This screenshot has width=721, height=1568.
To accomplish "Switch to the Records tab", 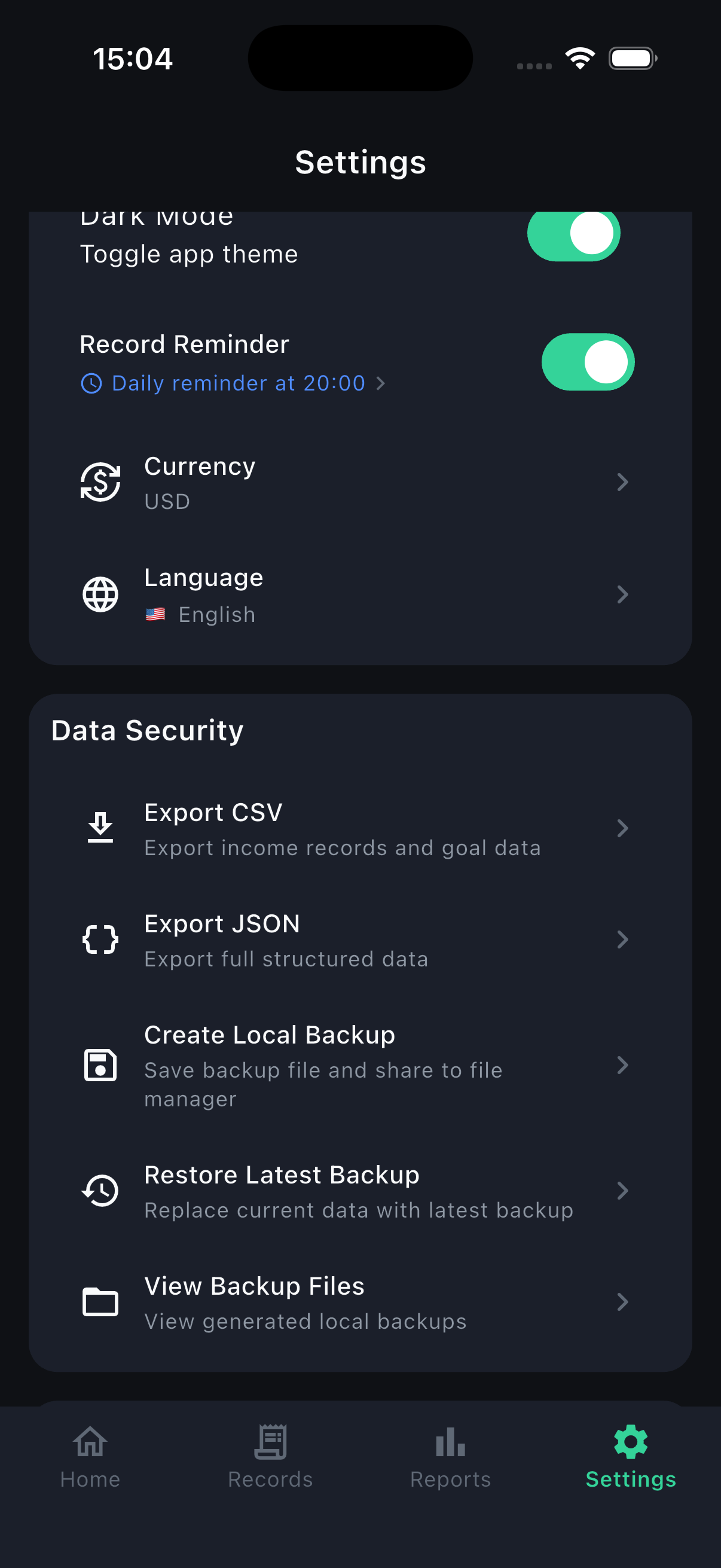I will click(270, 1457).
